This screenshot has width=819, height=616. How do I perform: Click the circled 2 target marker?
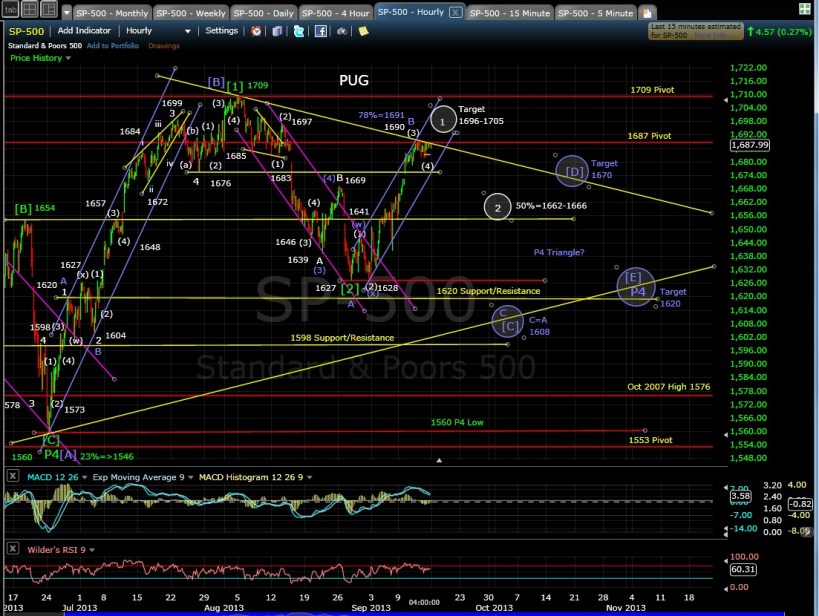(497, 207)
